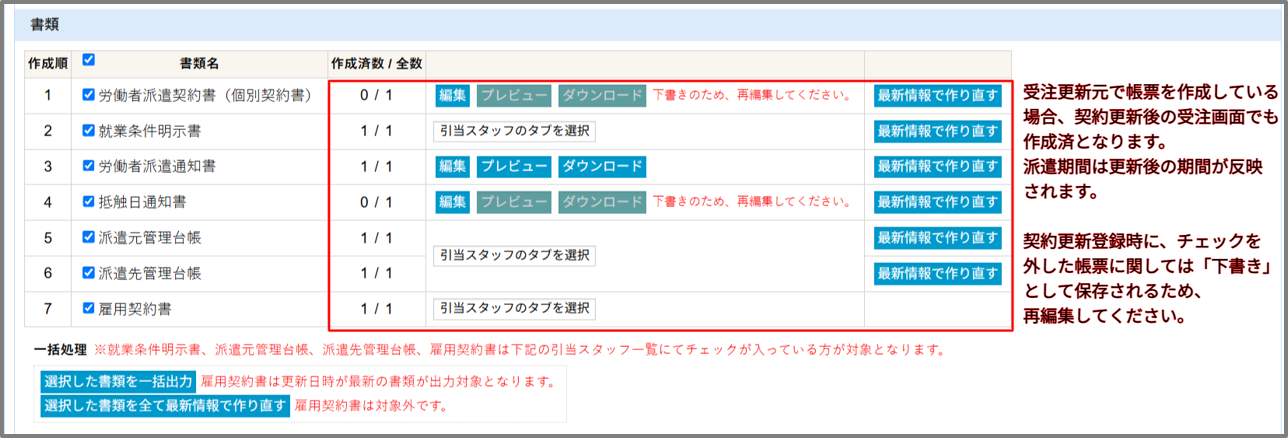Click 最新情報で作り直す for 派遣元管理台帳

tap(937, 238)
